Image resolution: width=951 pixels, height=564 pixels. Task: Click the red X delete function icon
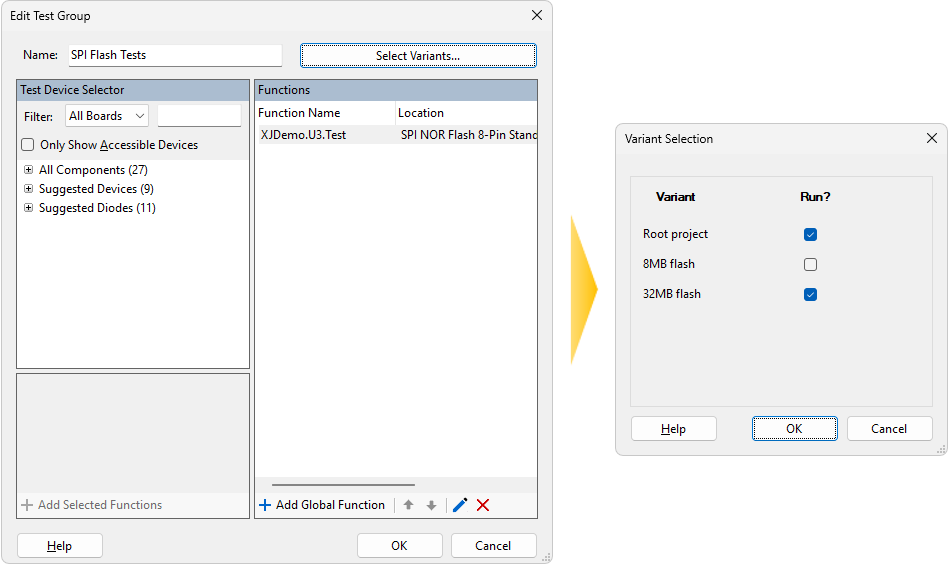(483, 505)
